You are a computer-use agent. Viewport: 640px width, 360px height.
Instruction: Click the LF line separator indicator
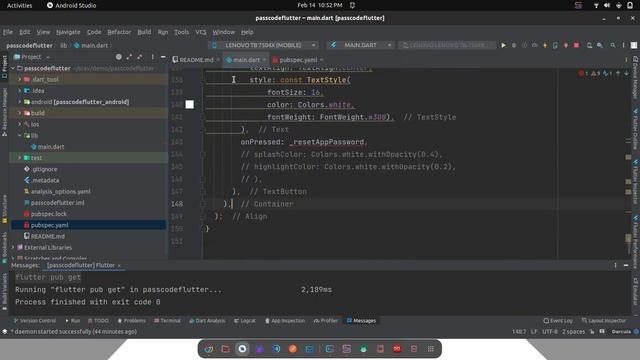pyautogui.click(x=534, y=331)
